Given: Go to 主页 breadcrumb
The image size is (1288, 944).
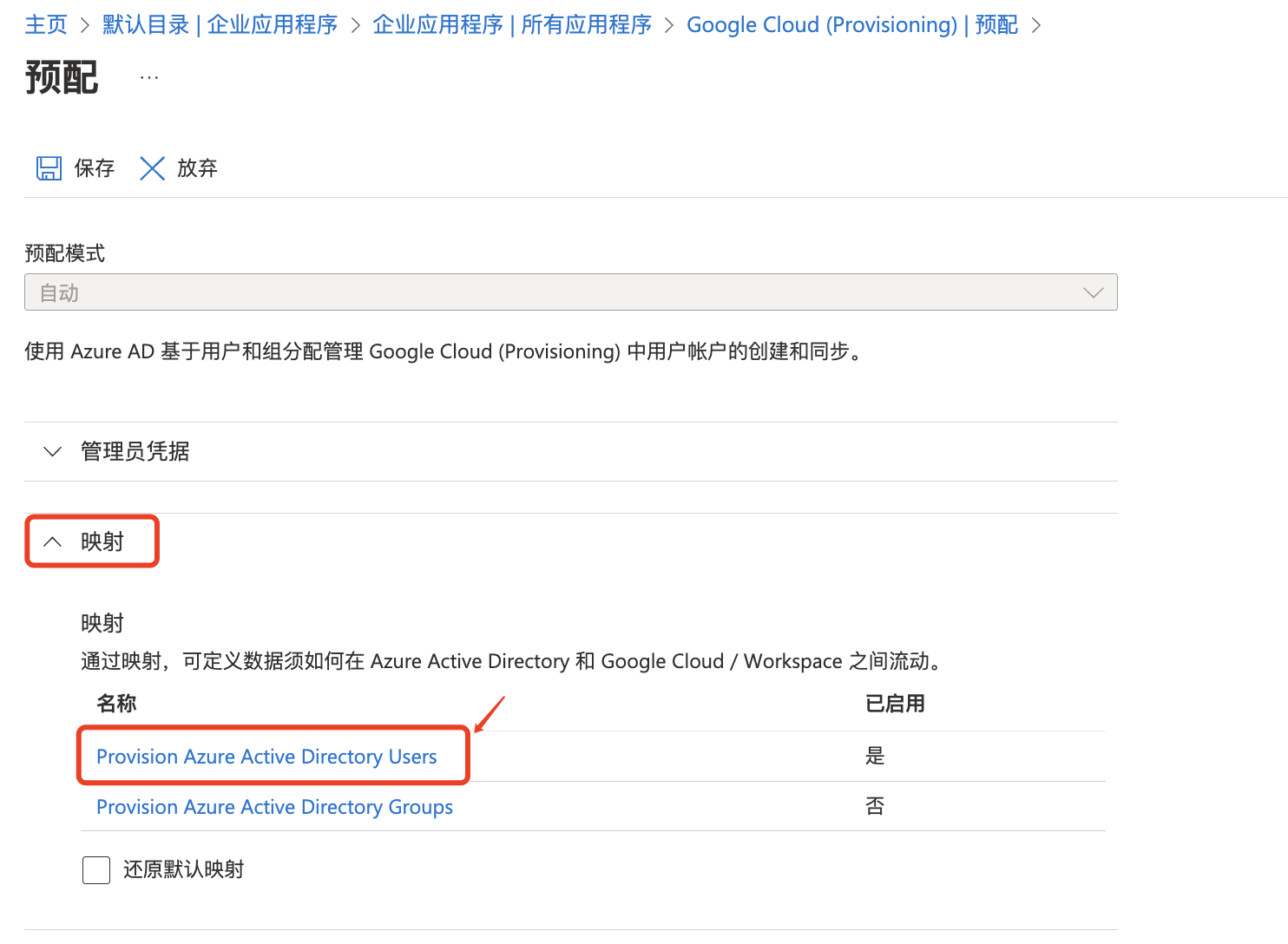Looking at the screenshot, I should click(46, 24).
